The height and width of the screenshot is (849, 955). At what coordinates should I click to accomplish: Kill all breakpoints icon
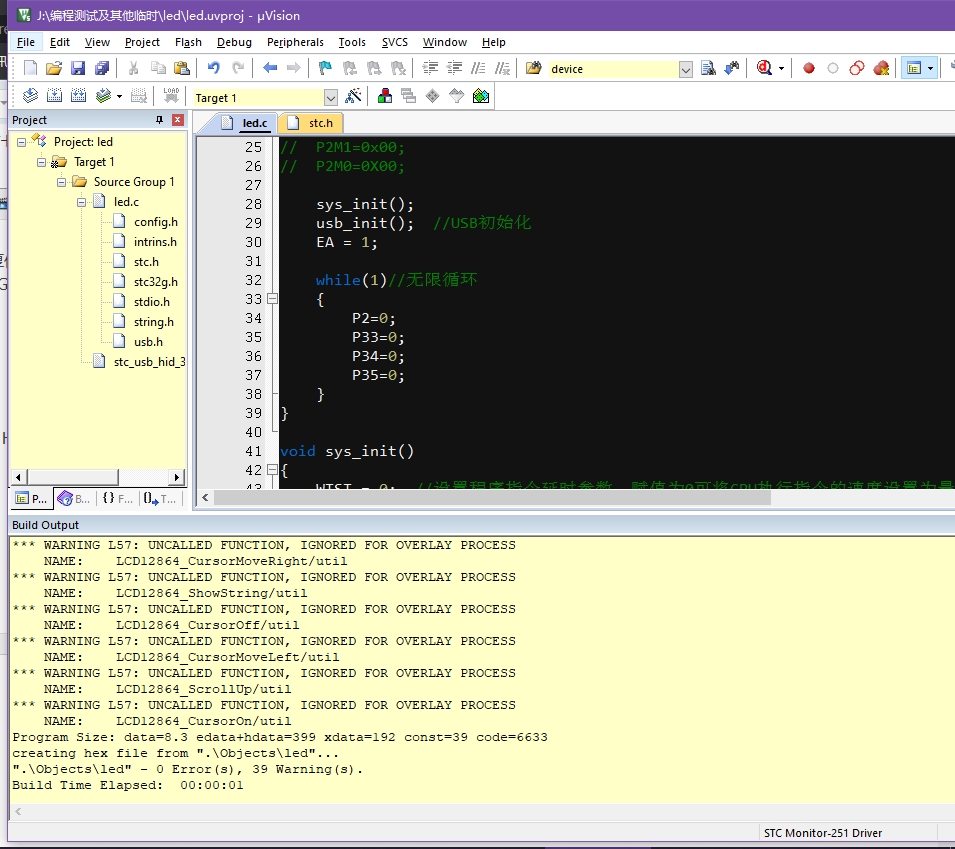(x=881, y=68)
